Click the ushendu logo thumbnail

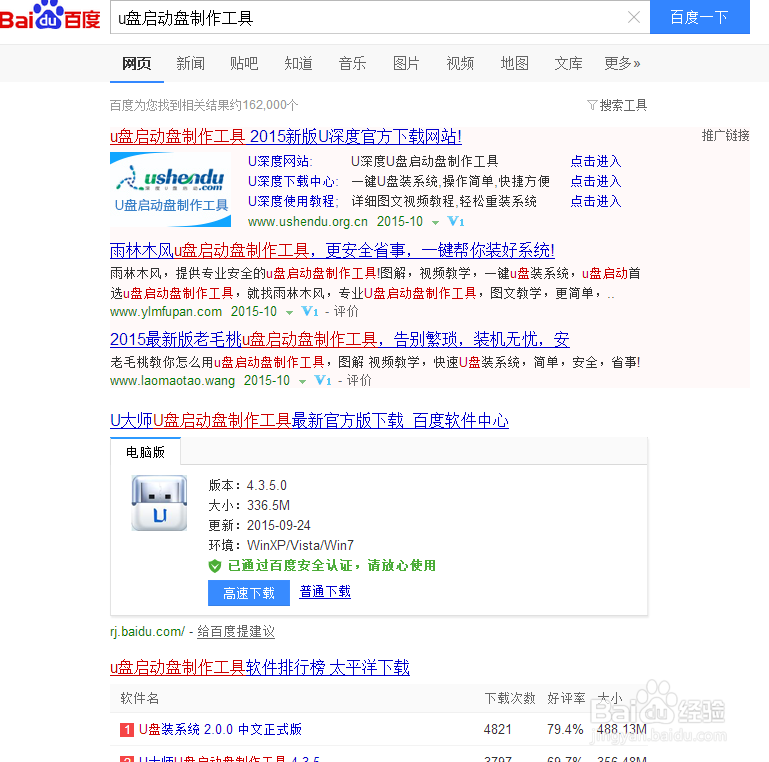[x=170, y=189]
